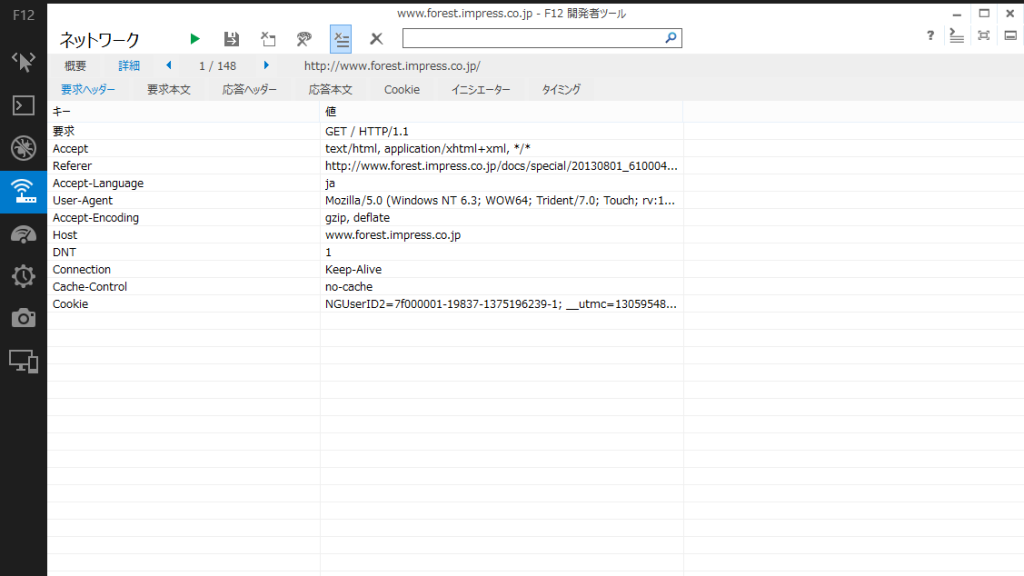Switch to 詳細 details view
Image resolution: width=1024 pixels, height=576 pixels.
point(129,66)
